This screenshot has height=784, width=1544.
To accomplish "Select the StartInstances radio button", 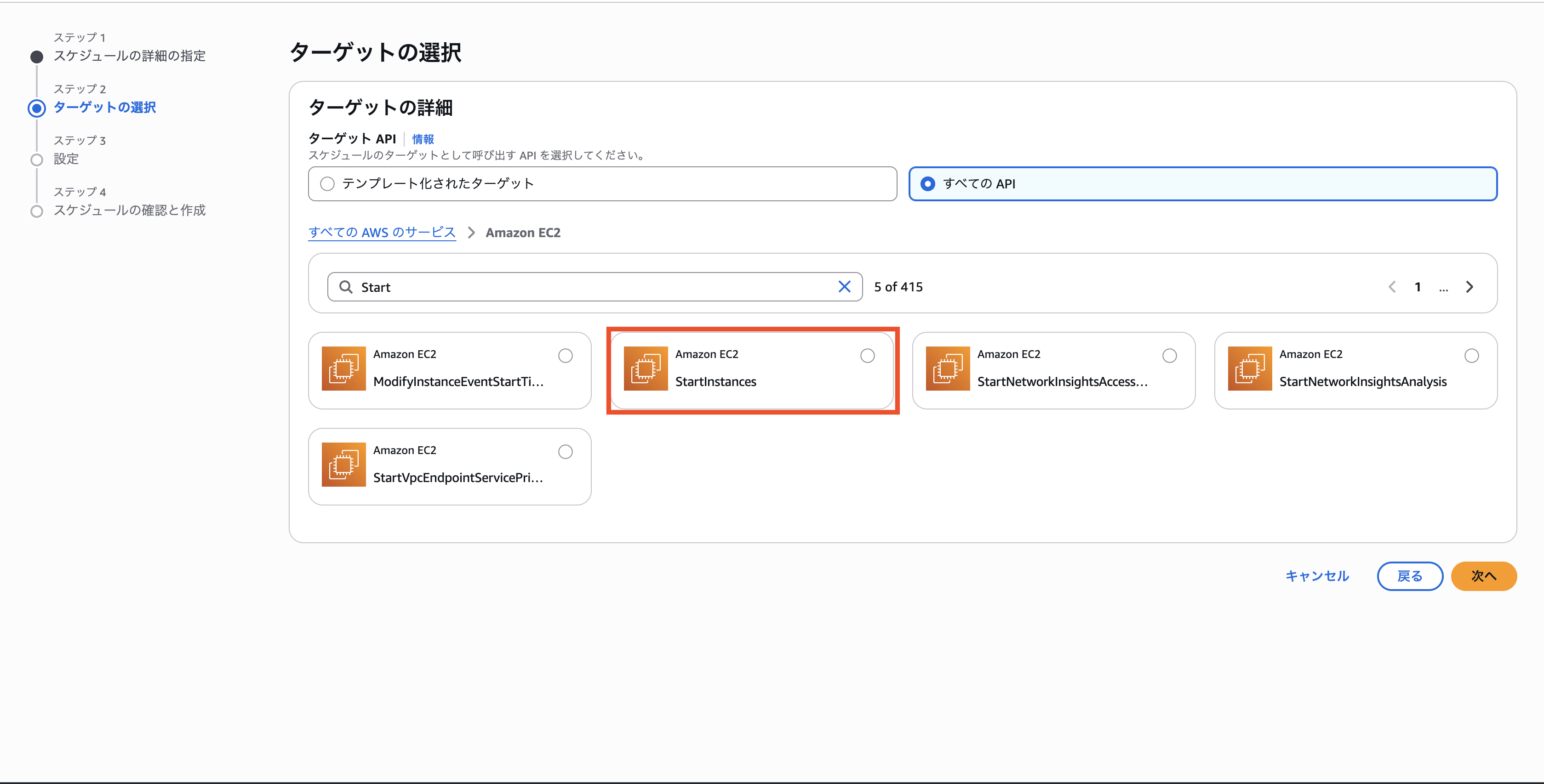I will [x=867, y=356].
